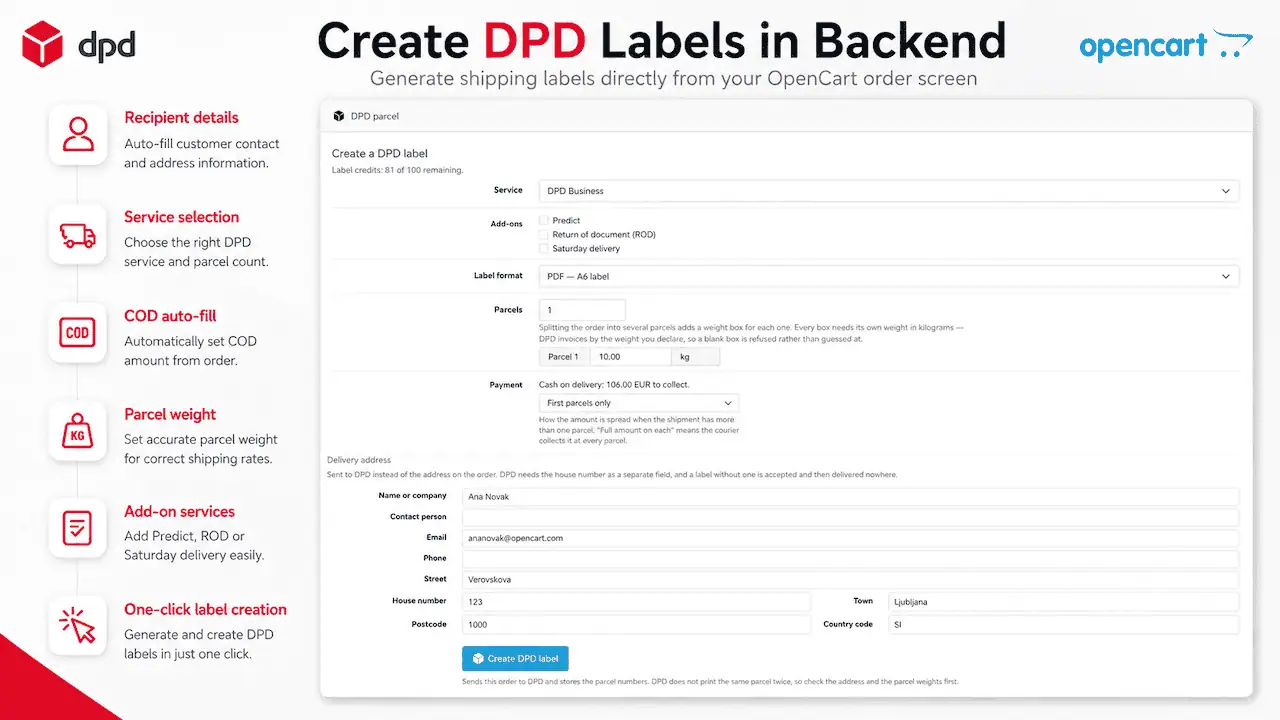Click the COD auto-fill icon
This screenshot has height=720, width=1280.
pyautogui.click(x=78, y=333)
